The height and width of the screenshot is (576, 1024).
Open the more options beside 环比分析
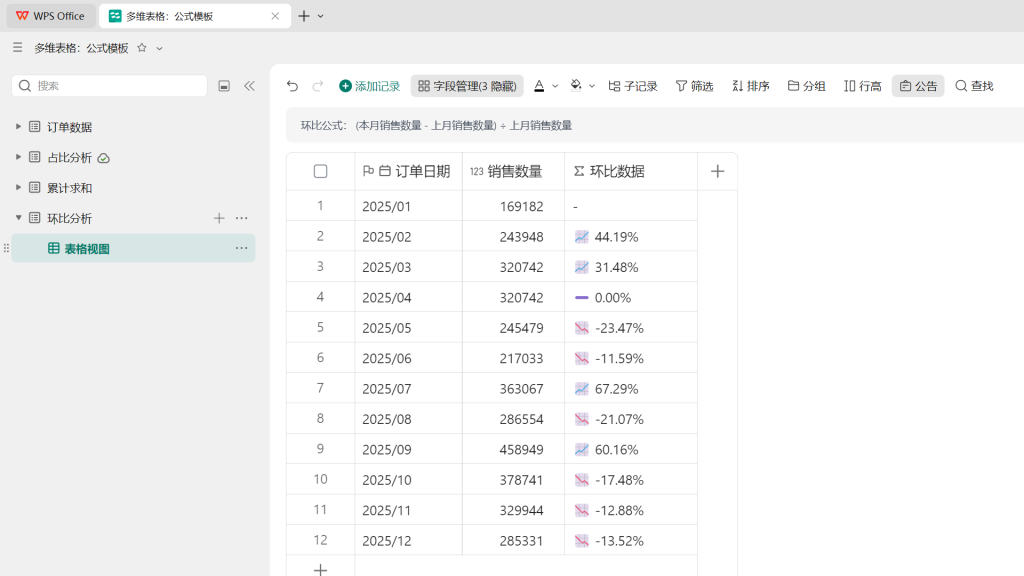242,218
